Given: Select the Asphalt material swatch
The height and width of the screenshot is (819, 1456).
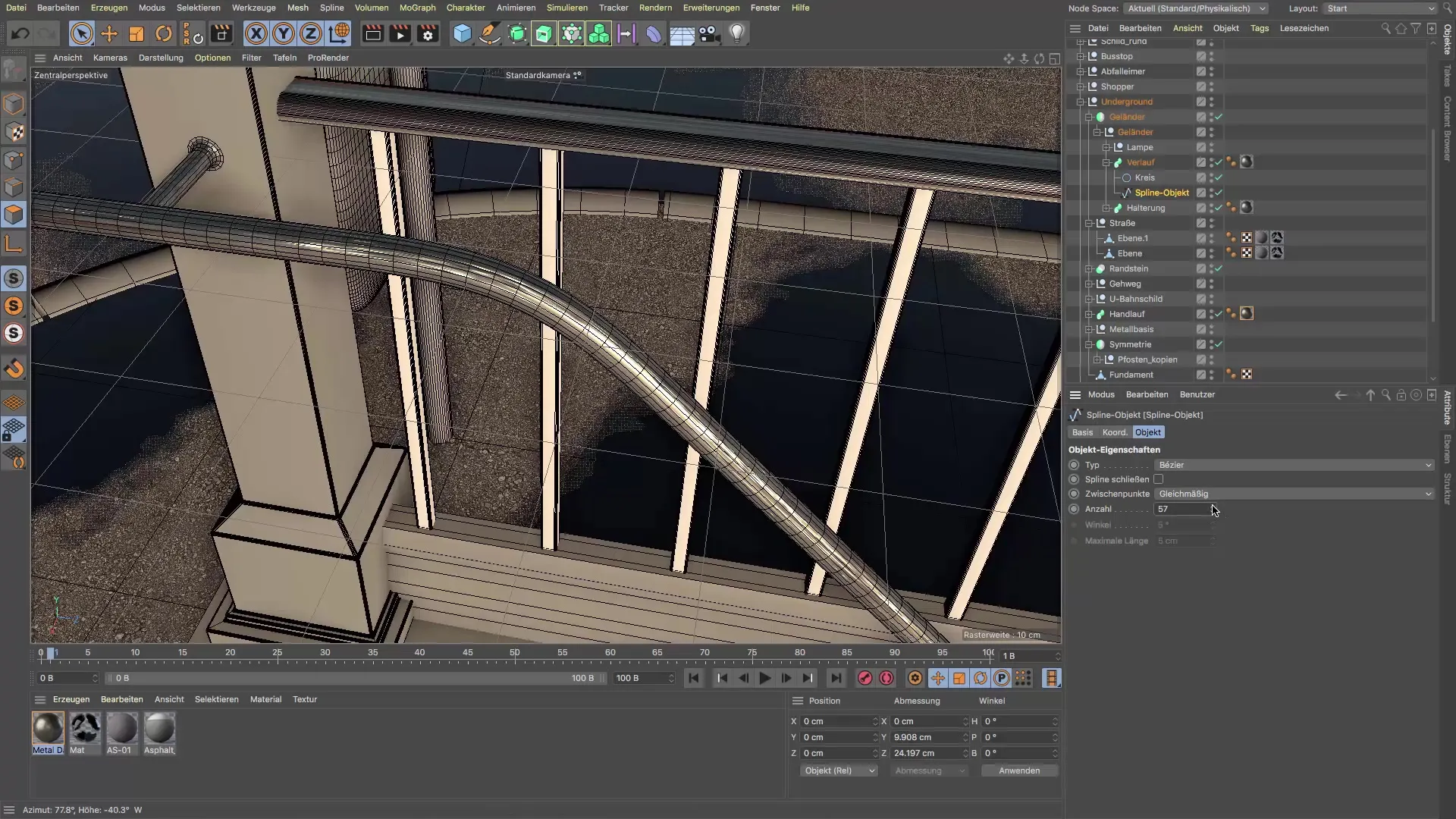Looking at the screenshot, I should (159, 733).
